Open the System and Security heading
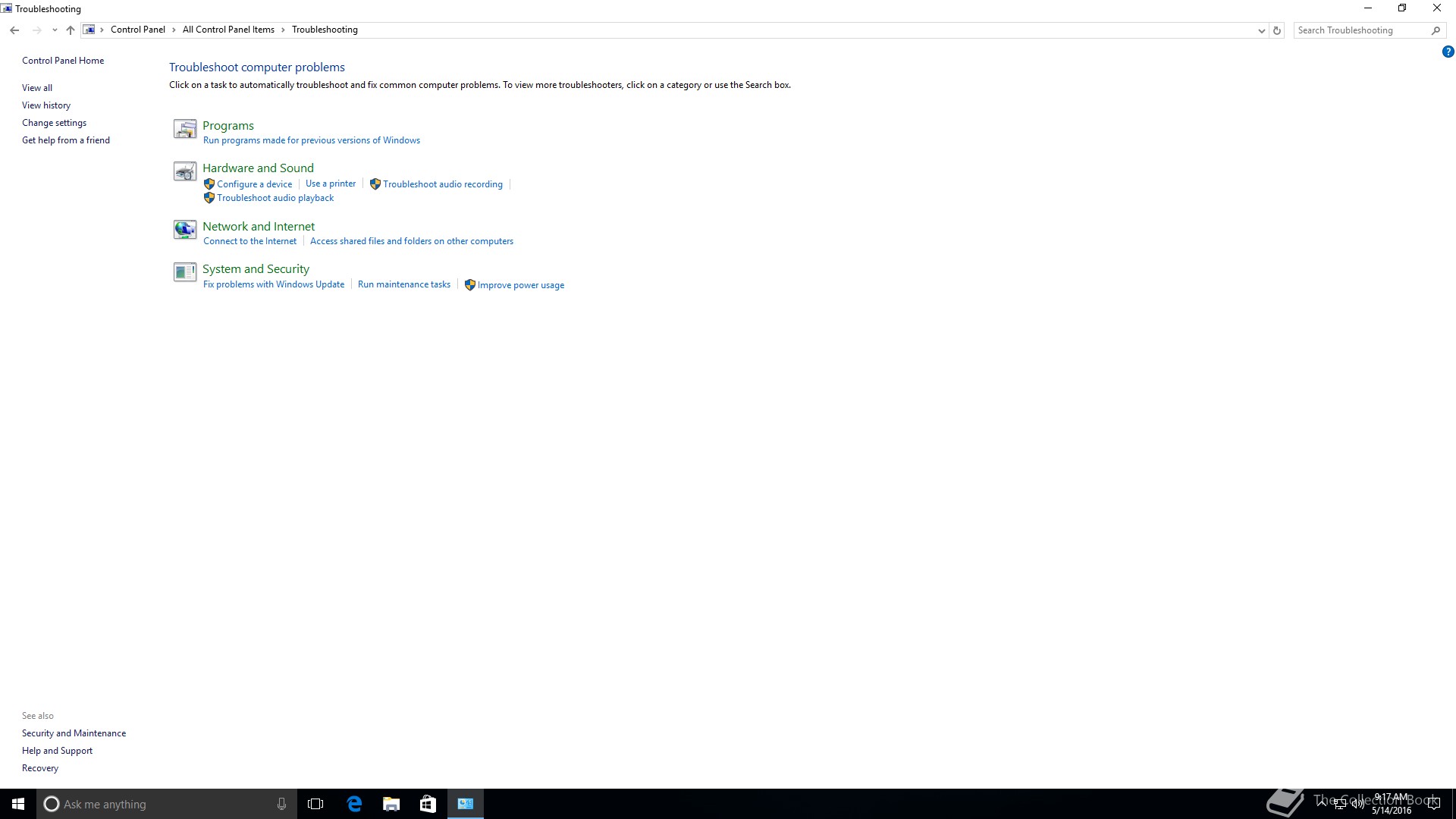 pos(256,269)
